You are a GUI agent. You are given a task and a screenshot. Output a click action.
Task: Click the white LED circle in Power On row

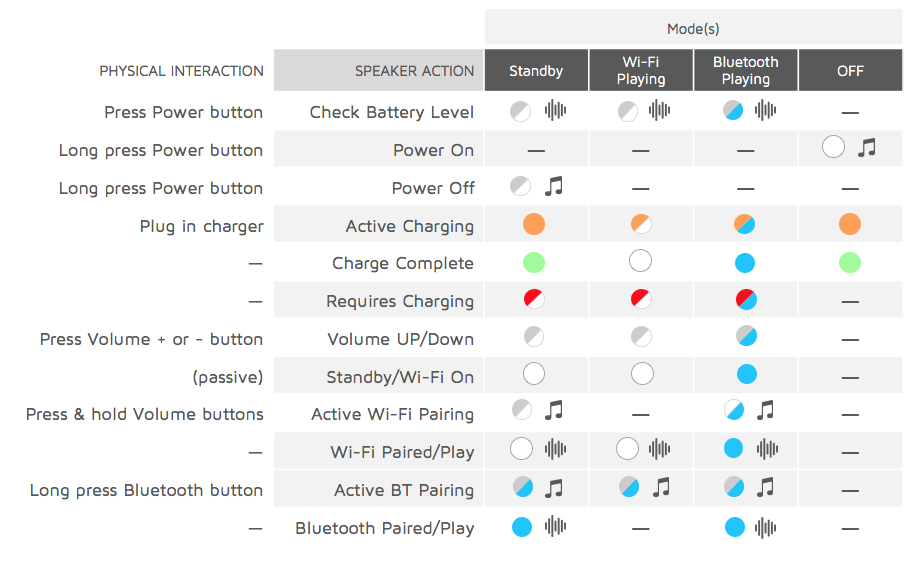click(833, 148)
